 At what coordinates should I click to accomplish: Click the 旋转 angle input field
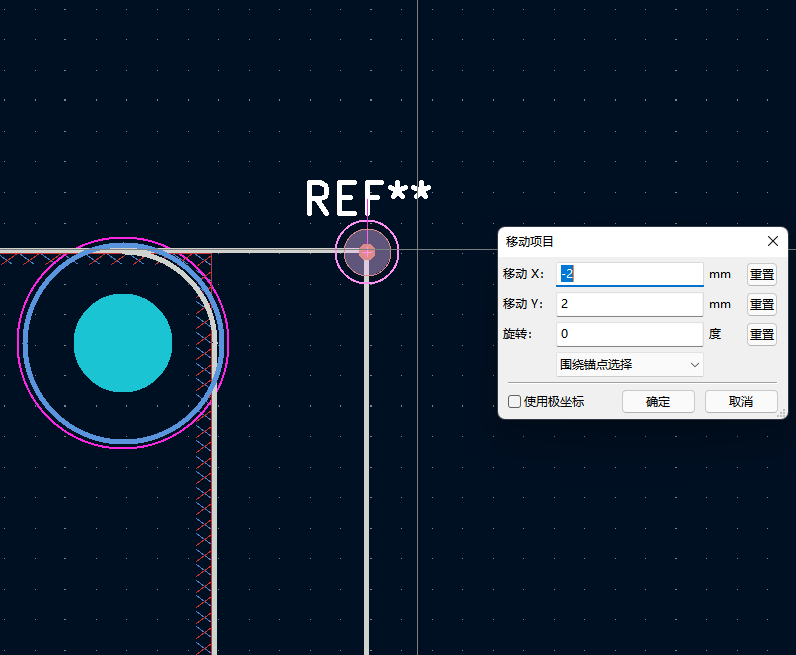629,334
